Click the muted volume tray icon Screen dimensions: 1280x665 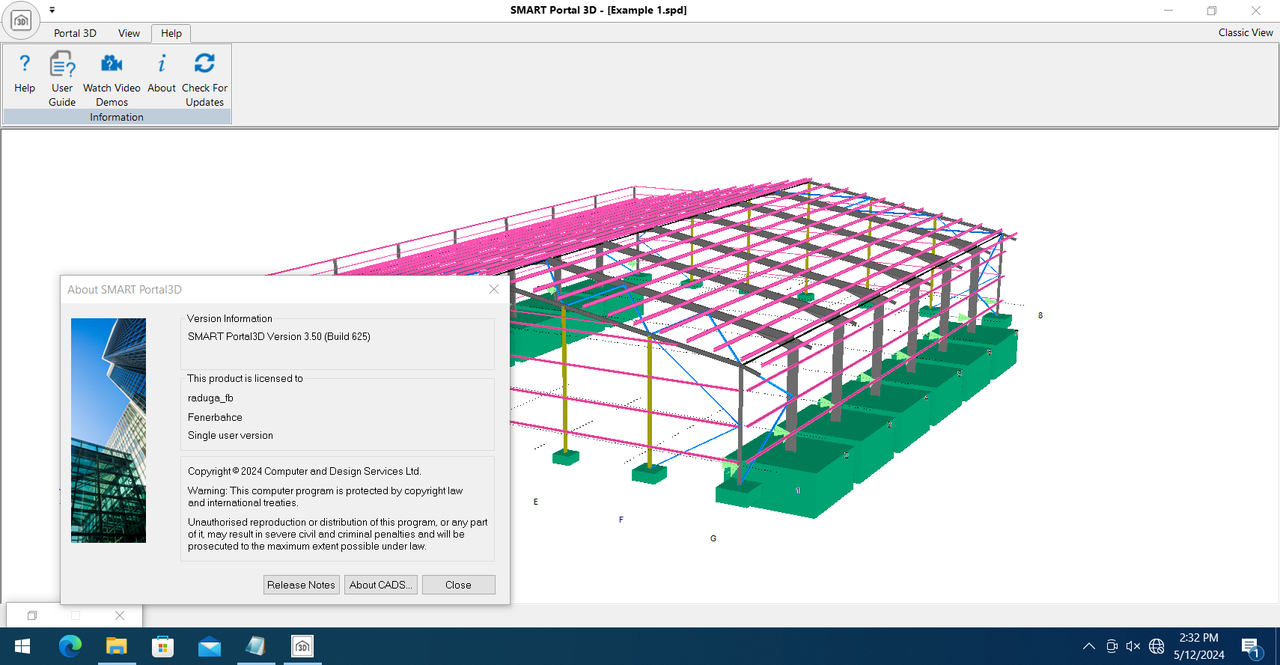point(1134,647)
